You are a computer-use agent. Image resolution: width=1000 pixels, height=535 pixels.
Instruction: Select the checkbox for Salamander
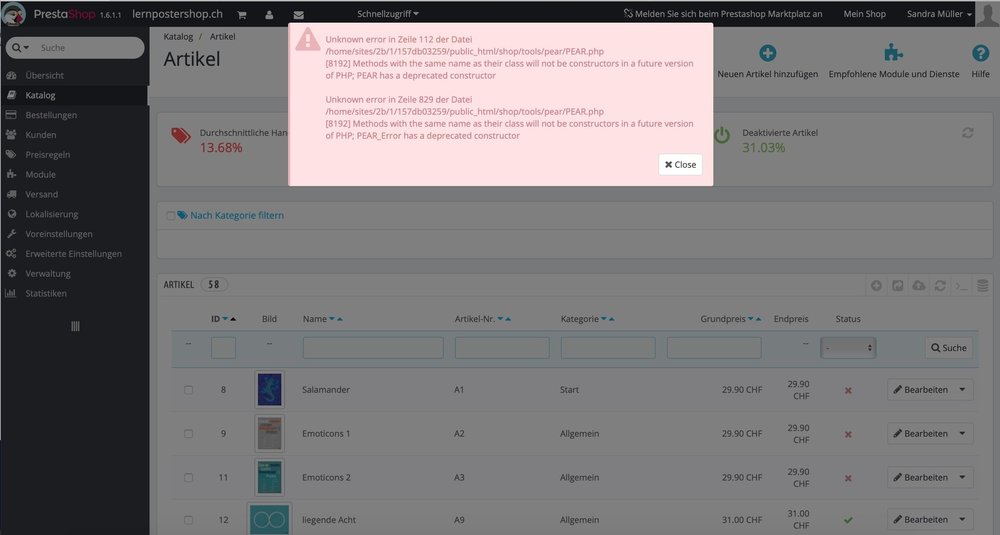click(188, 390)
